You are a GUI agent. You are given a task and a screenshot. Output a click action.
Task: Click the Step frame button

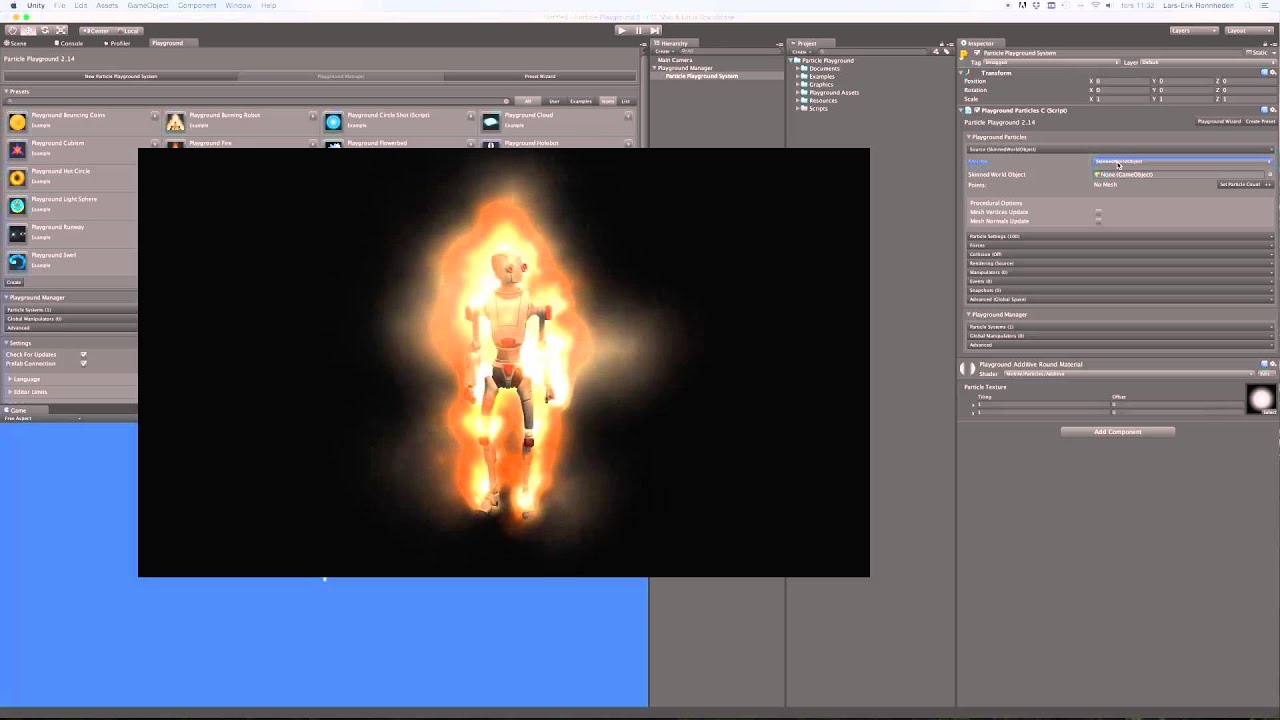[x=654, y=30]
